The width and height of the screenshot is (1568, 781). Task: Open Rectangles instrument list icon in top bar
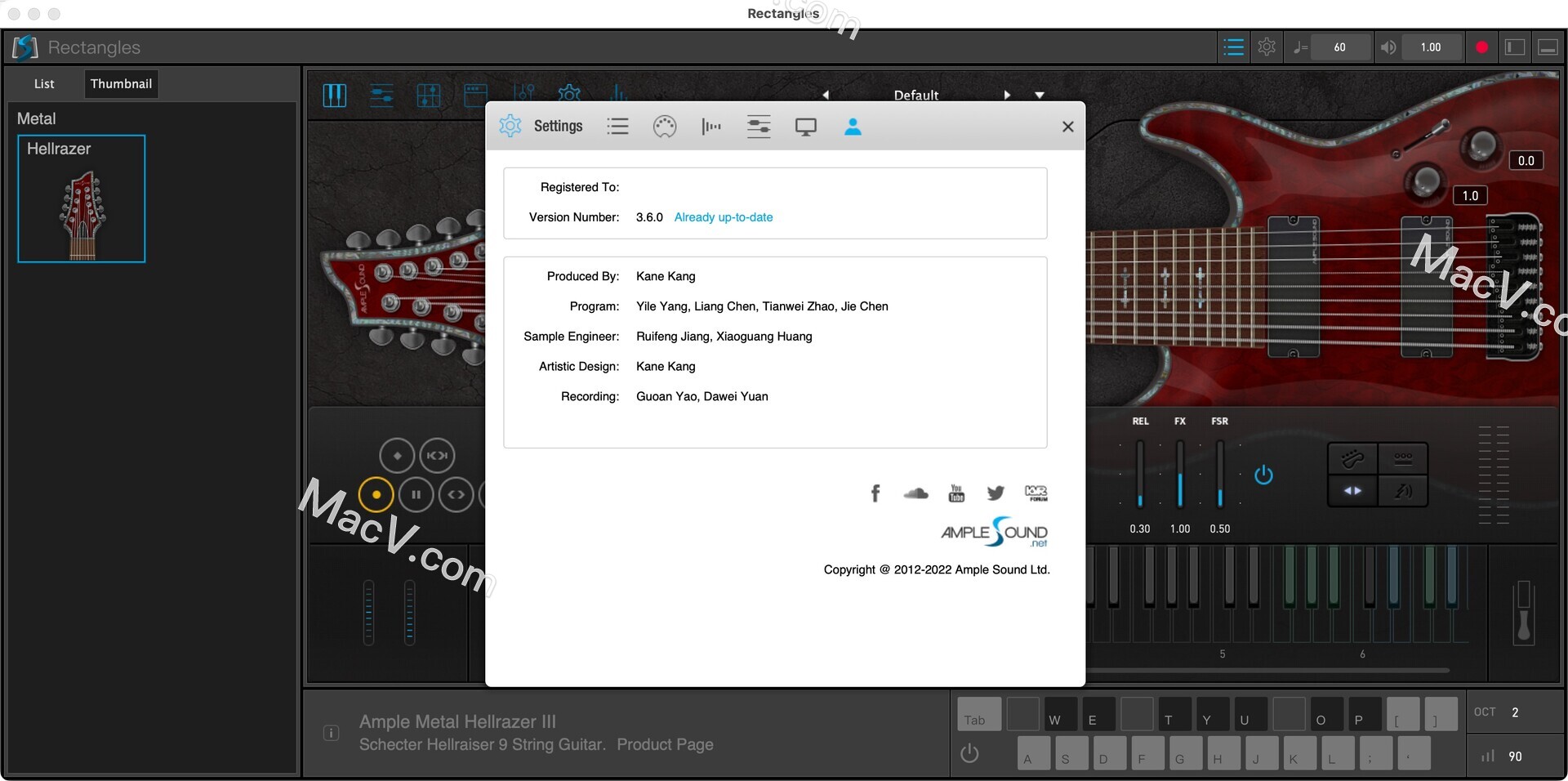point(1233,47)
